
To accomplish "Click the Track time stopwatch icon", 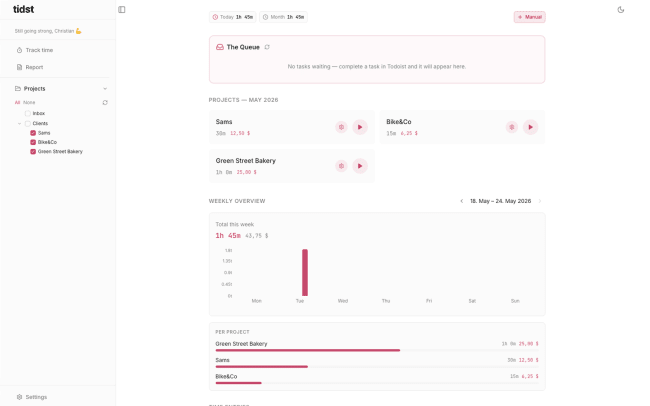I will coord(19,50).
